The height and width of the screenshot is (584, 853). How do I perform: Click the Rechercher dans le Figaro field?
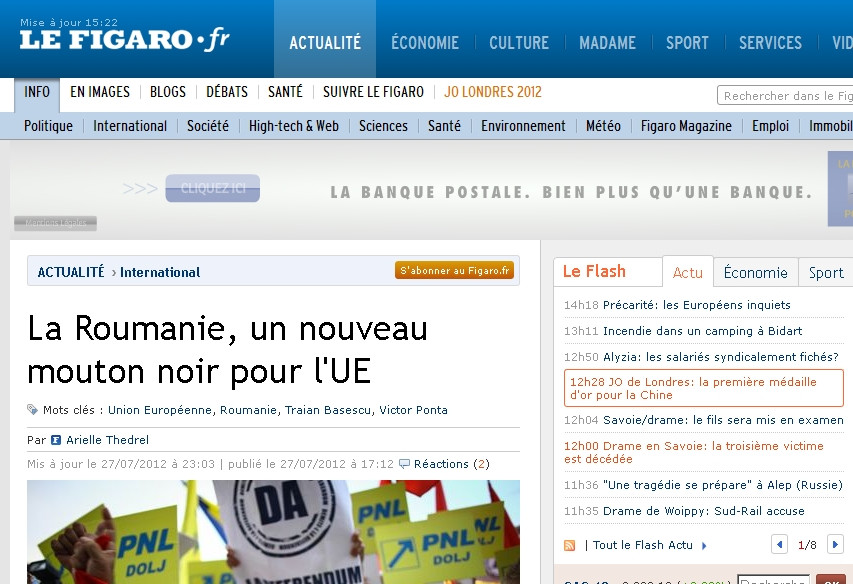tap(785, 96)
